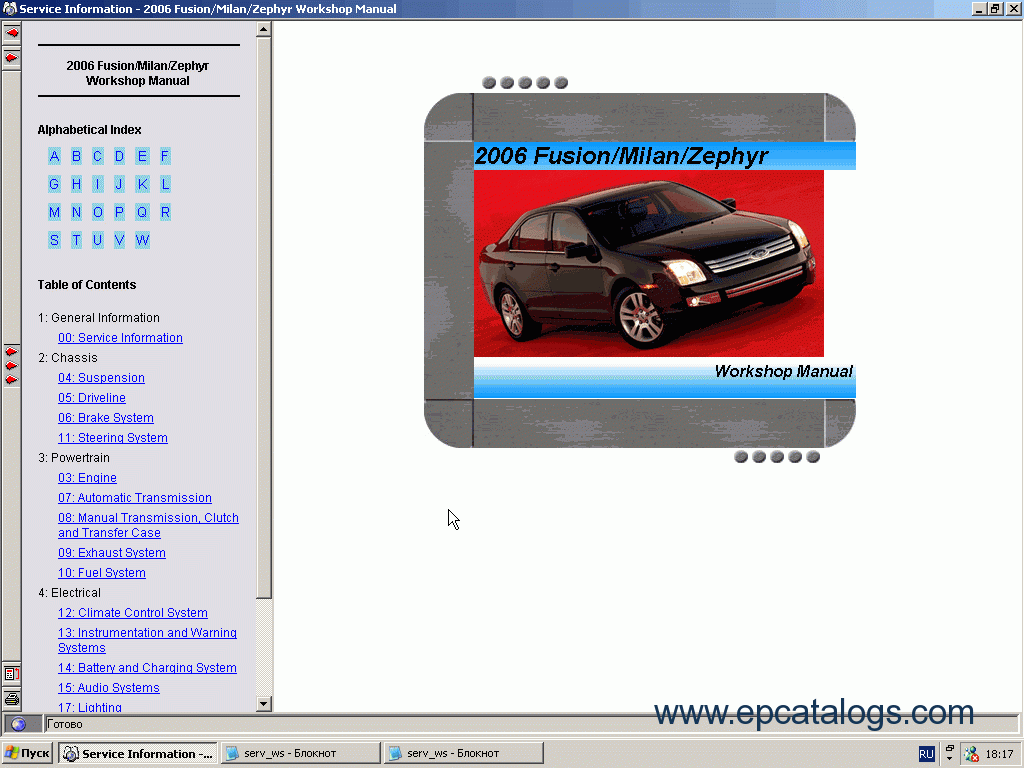
Task: Go to index letter U
Action: (97, 240)
